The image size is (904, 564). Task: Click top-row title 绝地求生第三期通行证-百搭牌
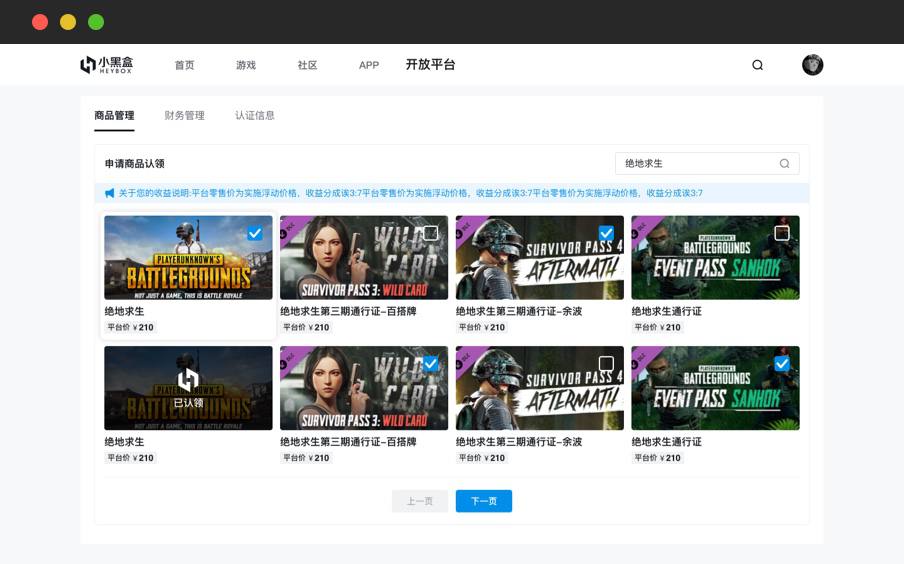pyautogui.click(x=348, y=311)
